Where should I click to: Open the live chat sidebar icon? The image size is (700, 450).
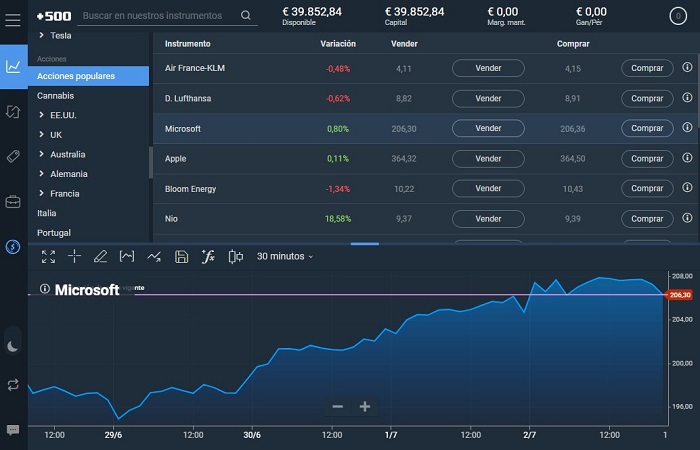click(x=12, y=430)
